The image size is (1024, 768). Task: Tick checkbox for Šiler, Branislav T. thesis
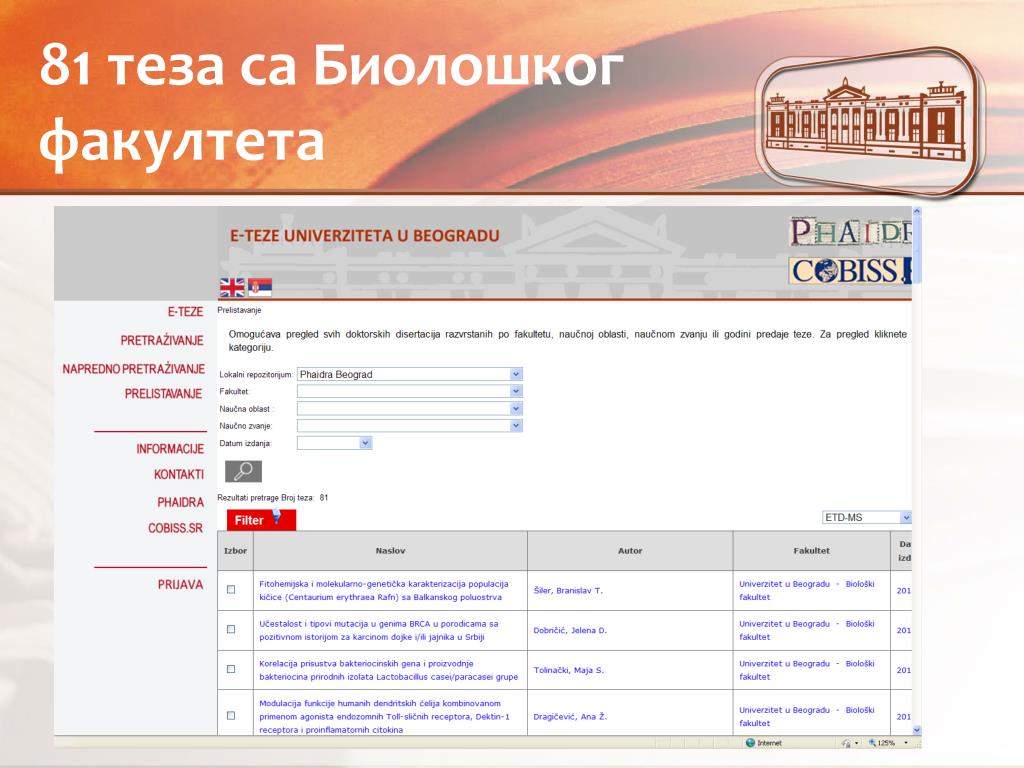click(231, 590)
